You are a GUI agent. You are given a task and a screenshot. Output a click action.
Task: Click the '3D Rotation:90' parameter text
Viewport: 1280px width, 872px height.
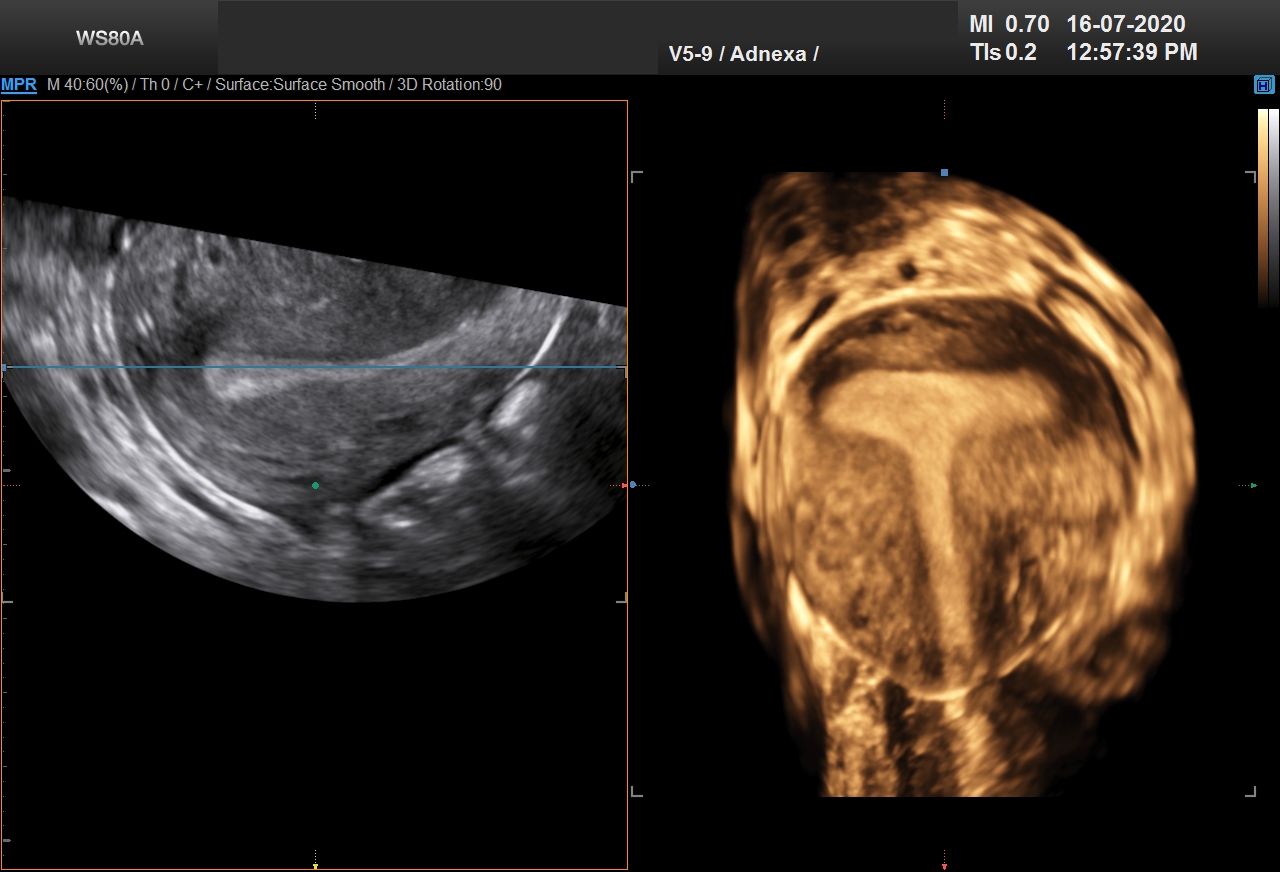pyautogui.click(x=450, y=85)
